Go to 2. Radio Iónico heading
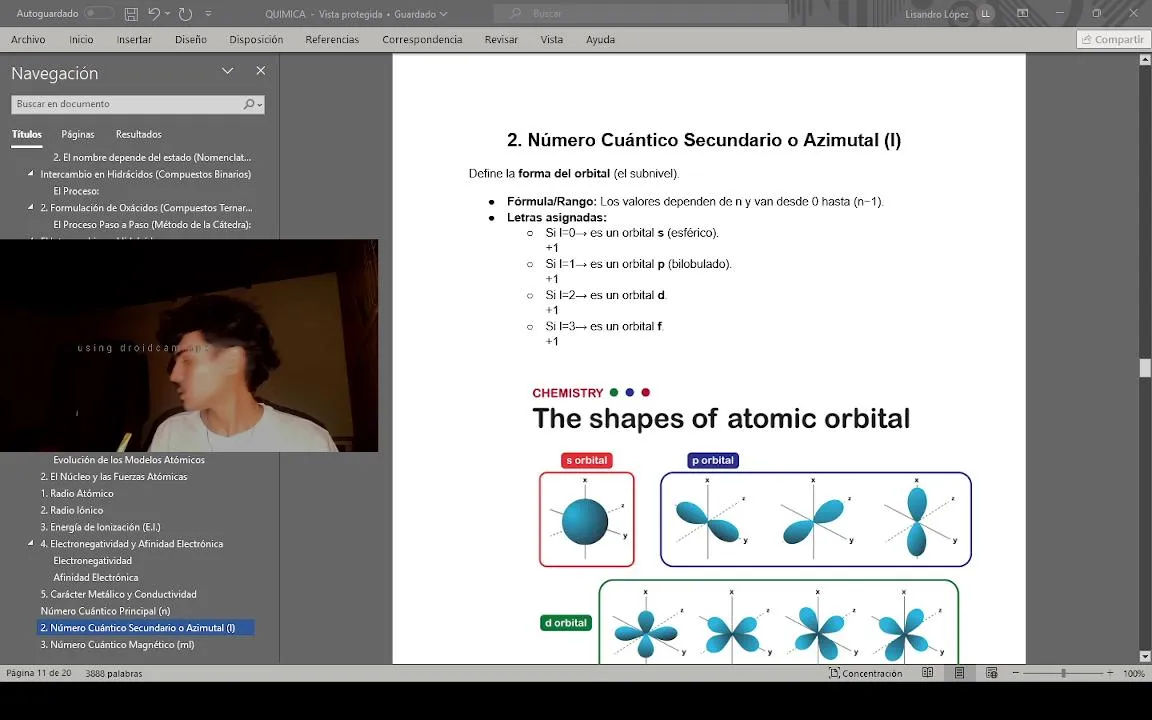Screen dimensions: 1152x720 click(x=72, y=511)
